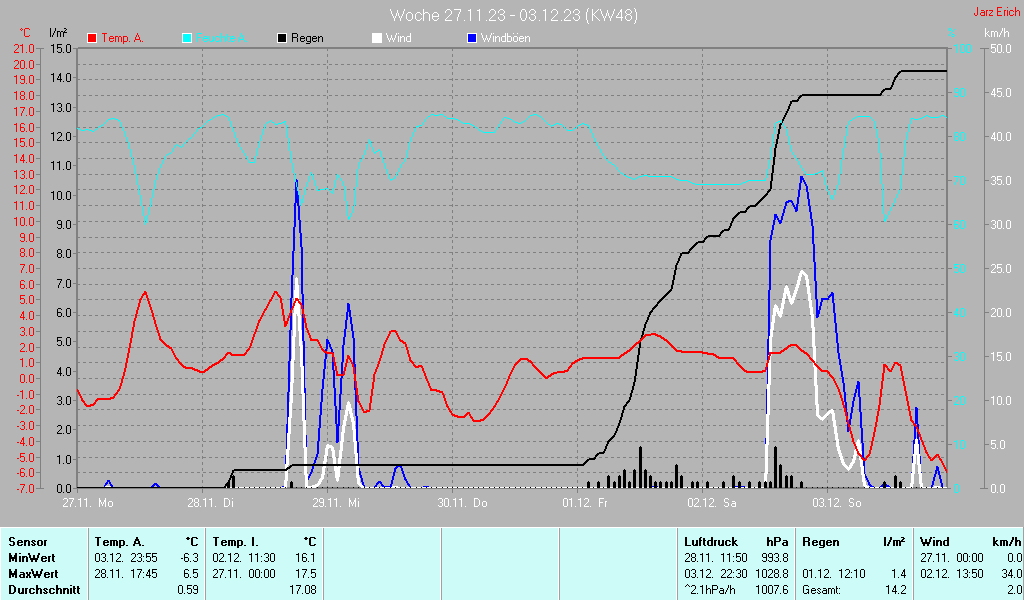Screen dimensions: 1024x600
Task: Click the Jarz Erich author label
Action: (997, 12)
